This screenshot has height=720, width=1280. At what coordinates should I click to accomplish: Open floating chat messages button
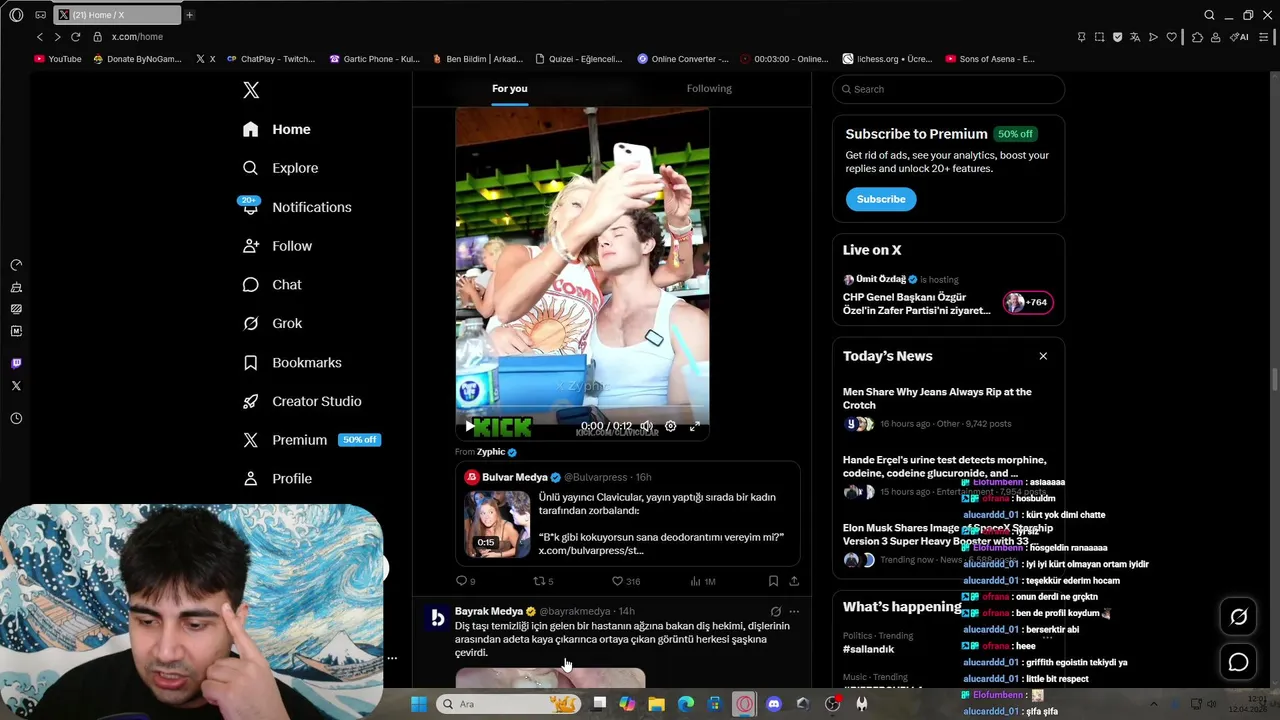tap(1238, 662)
